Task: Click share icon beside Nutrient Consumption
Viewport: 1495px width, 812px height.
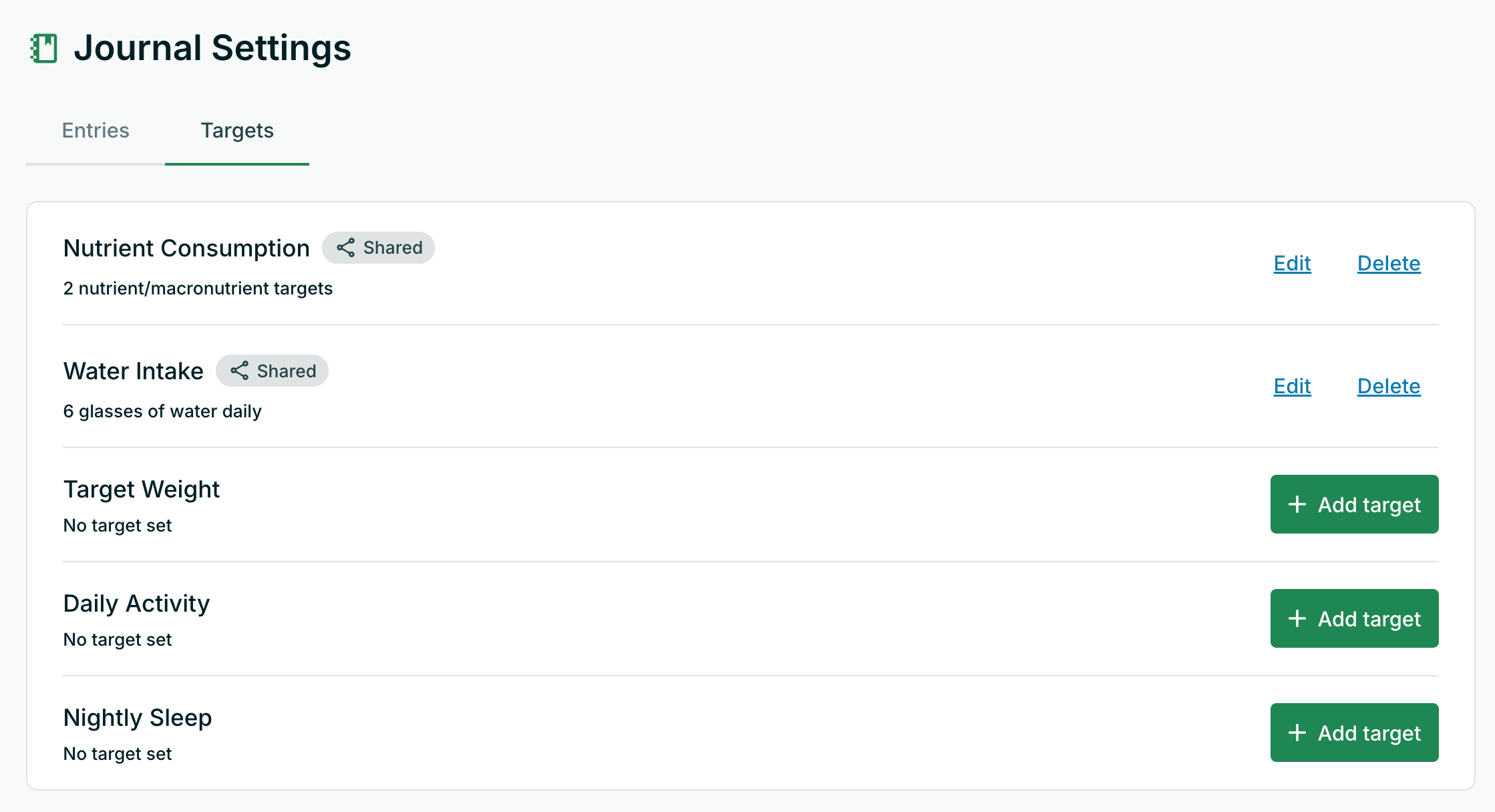Action: (x=345, y=248)
